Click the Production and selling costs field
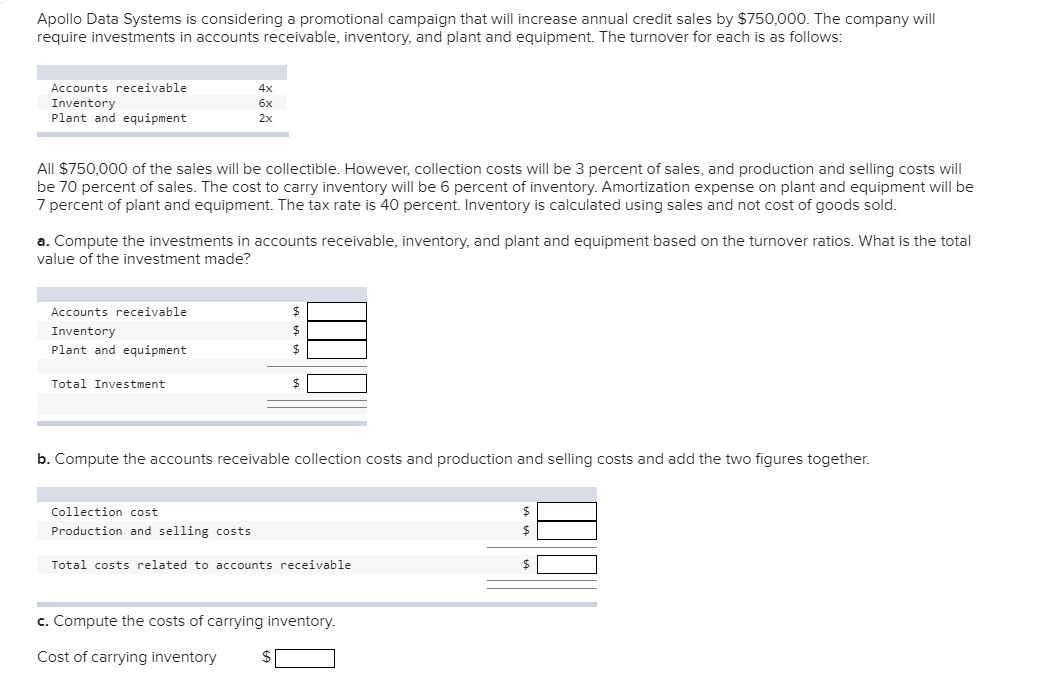 [567, 531]
